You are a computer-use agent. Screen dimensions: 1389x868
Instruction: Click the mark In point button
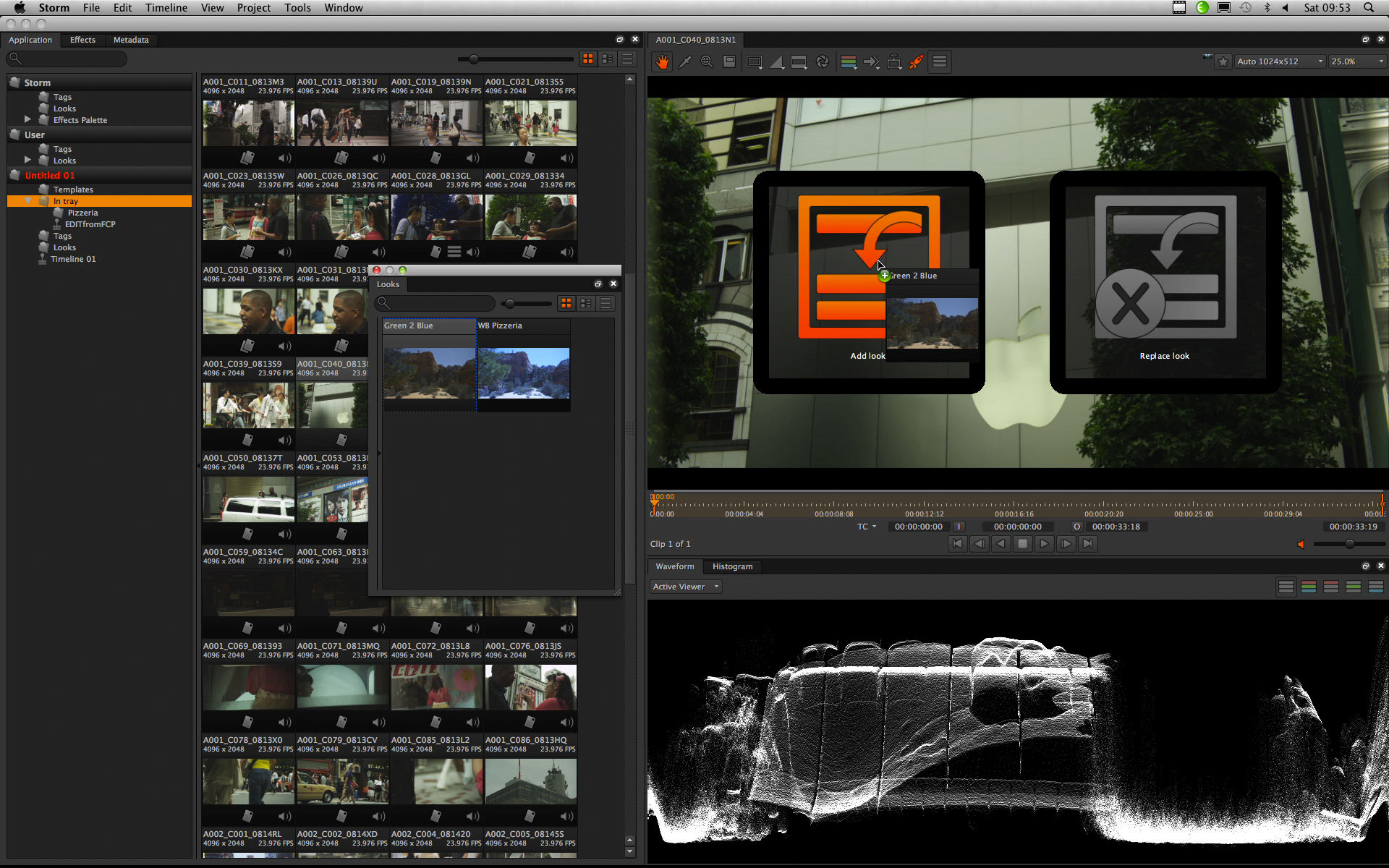click(959, 527)
